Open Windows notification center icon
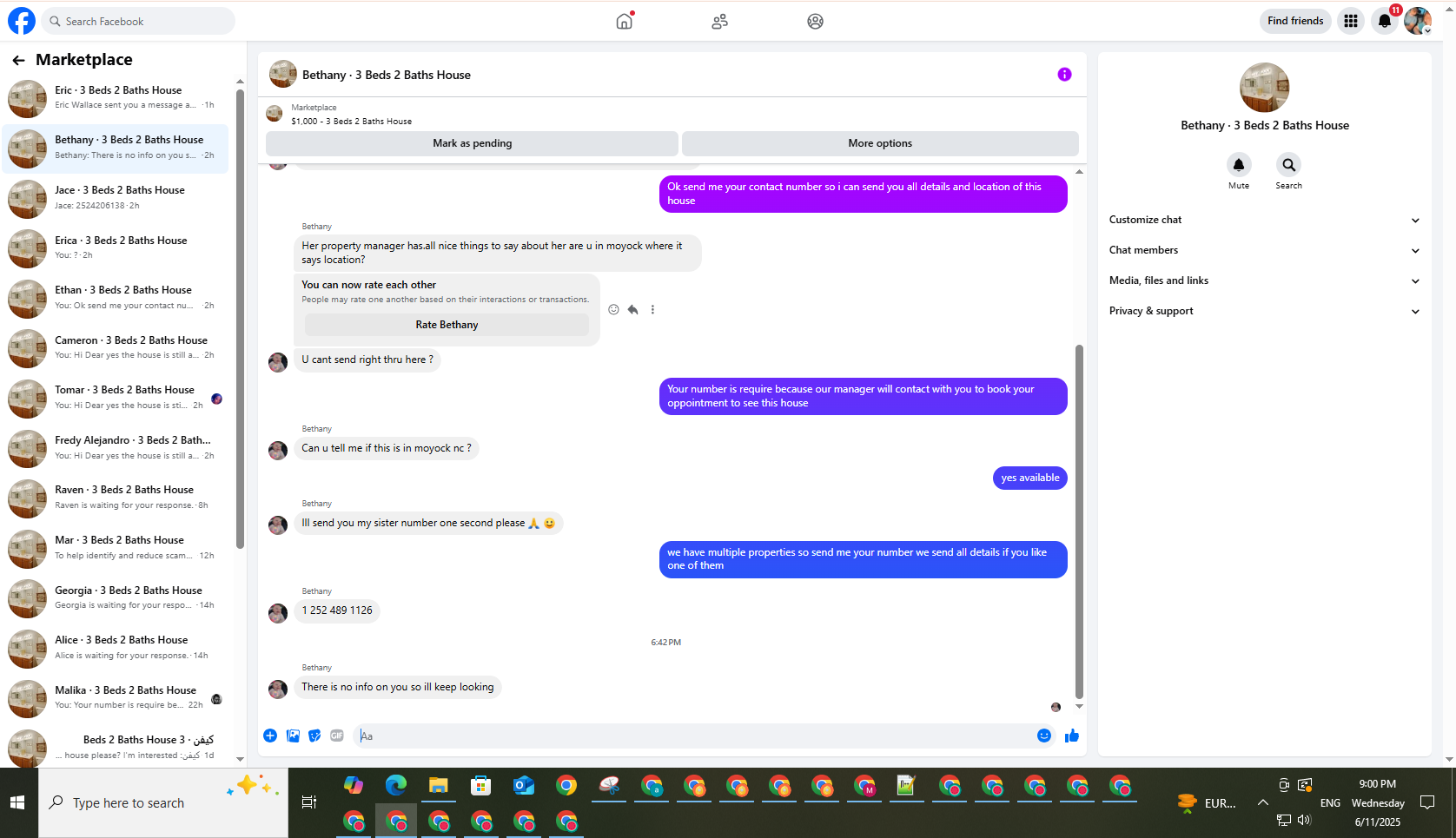 (1427, 802)
